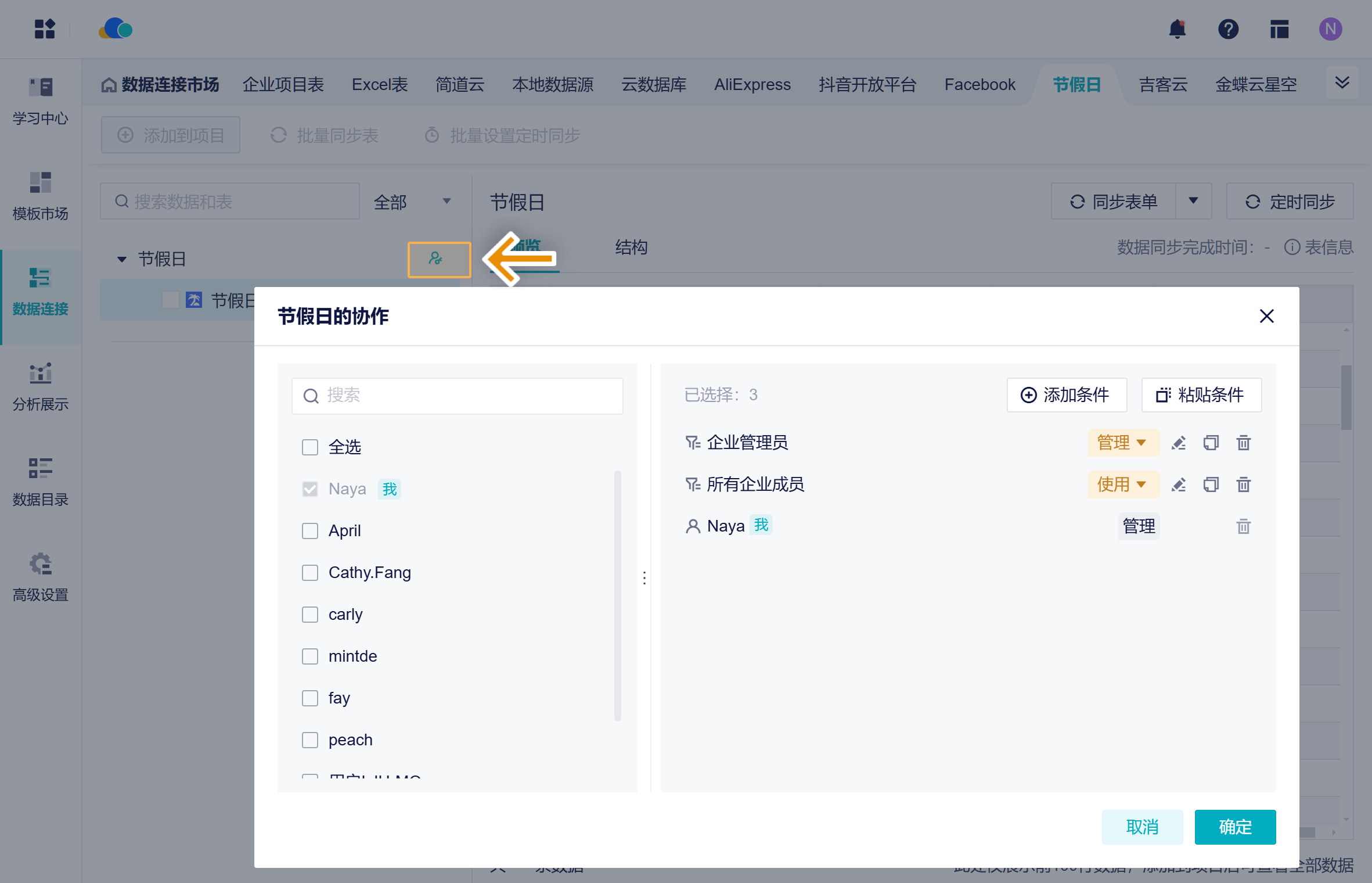
Task: Switch to the 结构 tab
Action: point(631,247)
